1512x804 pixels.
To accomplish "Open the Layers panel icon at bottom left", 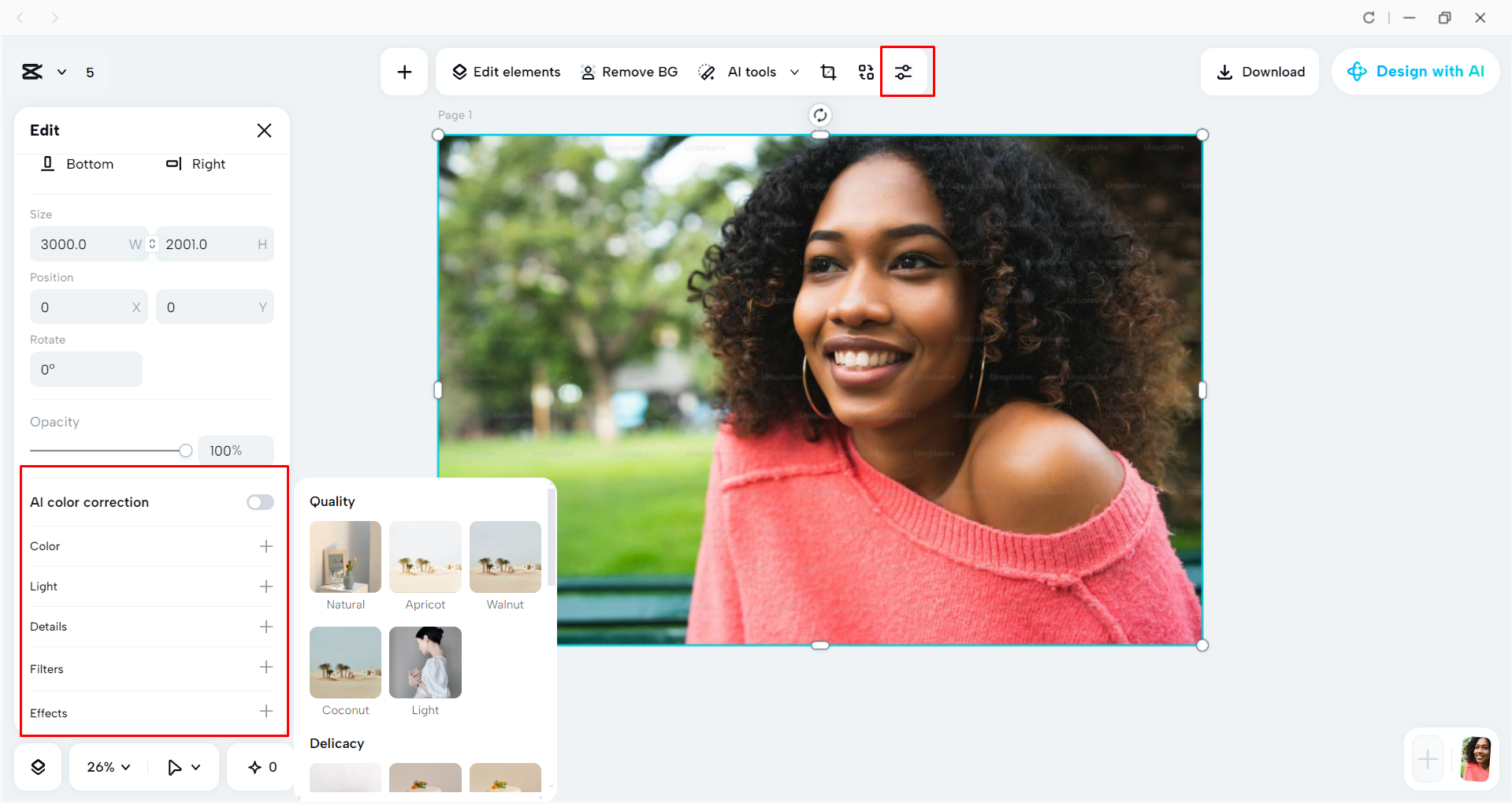I will click(x=37, y=766).
